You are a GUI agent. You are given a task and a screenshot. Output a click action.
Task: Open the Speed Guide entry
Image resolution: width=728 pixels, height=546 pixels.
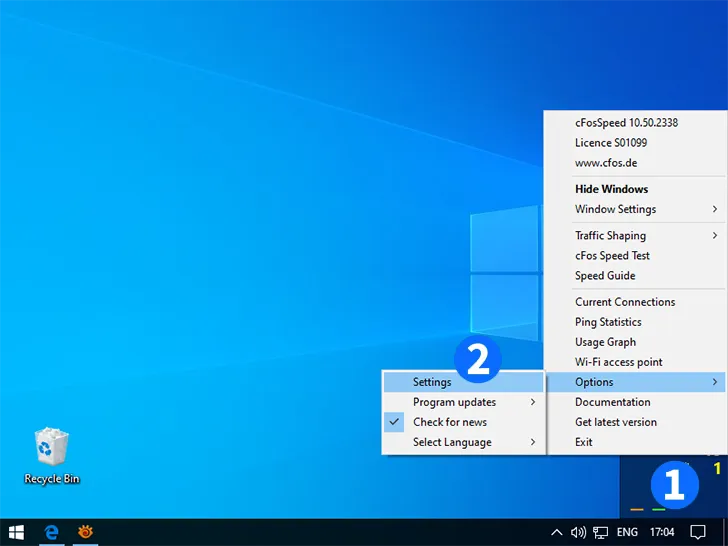(636, 275)
